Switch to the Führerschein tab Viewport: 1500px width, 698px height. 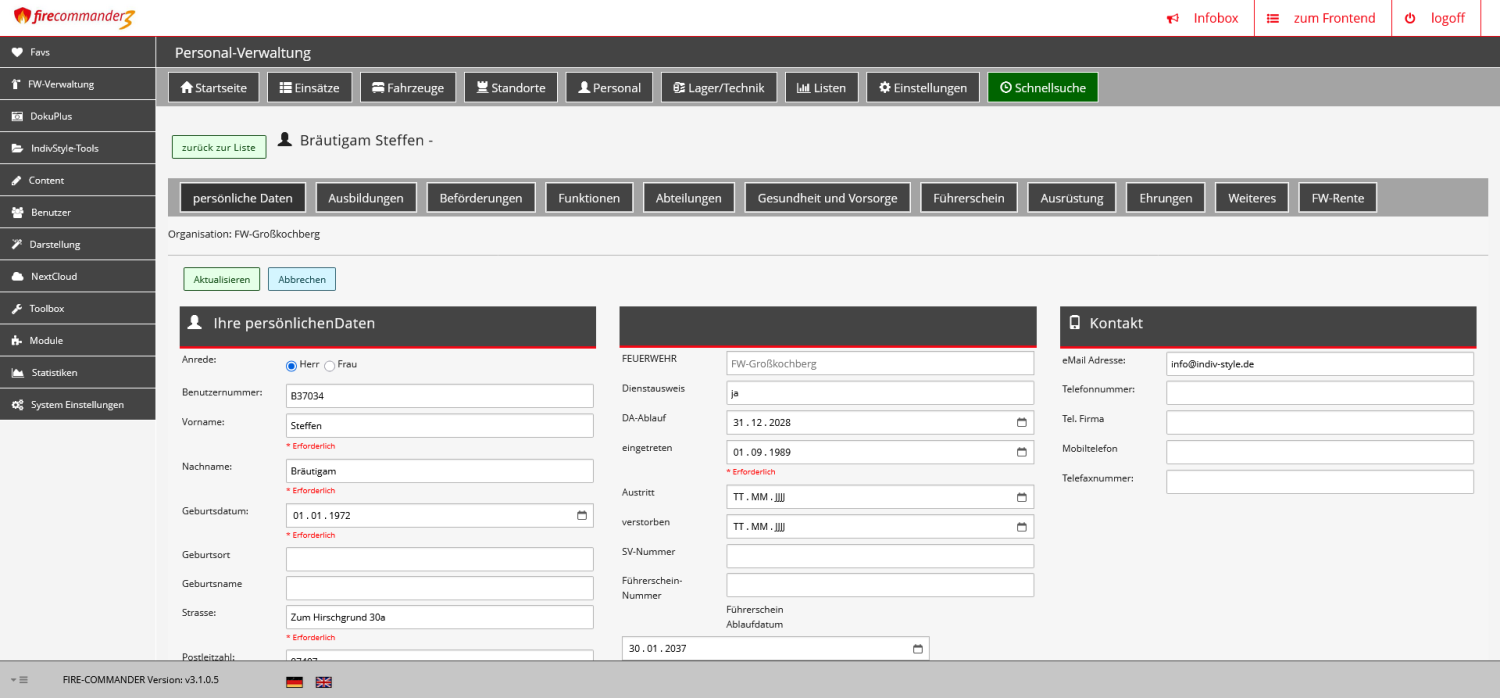click(968, 198)
